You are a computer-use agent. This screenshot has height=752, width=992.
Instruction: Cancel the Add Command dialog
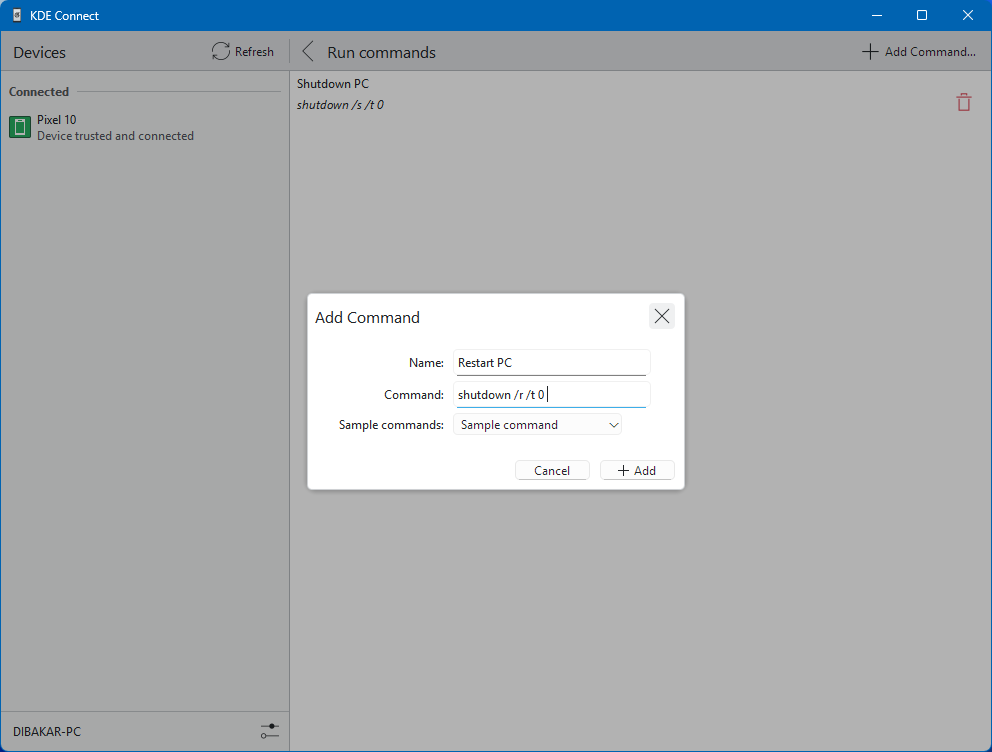[x=552, y=471]
